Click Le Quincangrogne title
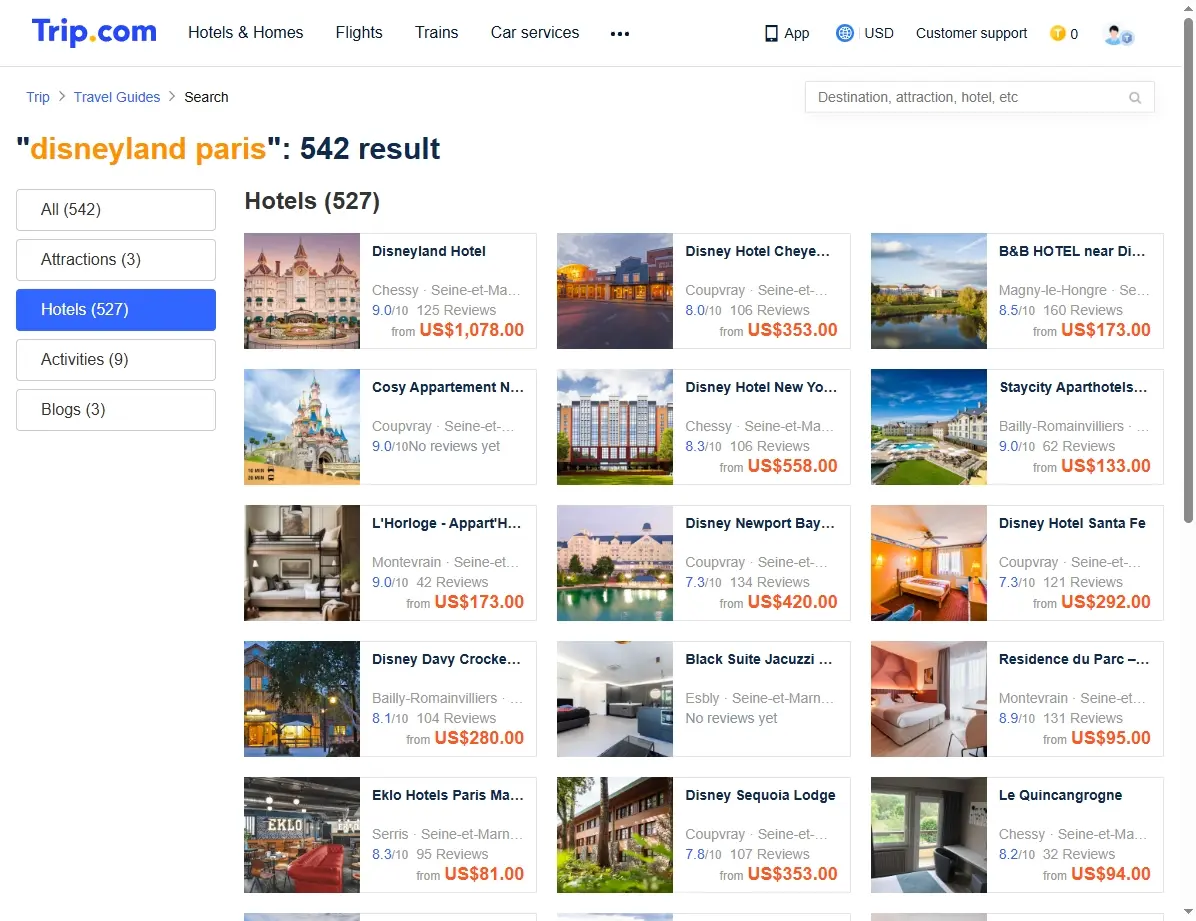 point(1060,795)
